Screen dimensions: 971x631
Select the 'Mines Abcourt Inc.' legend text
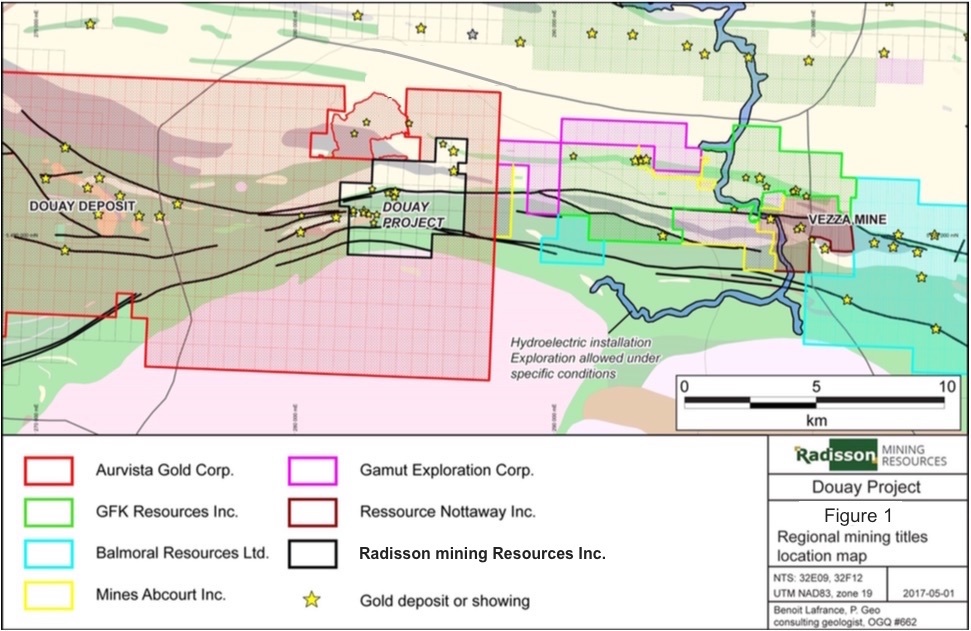[160, 595]
